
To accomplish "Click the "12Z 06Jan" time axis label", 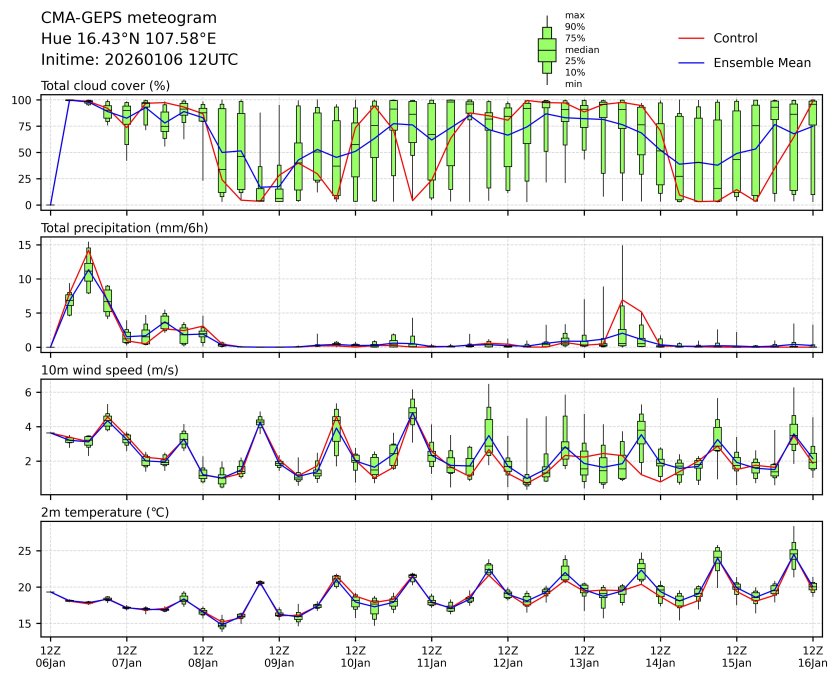I will pos(51,656).
